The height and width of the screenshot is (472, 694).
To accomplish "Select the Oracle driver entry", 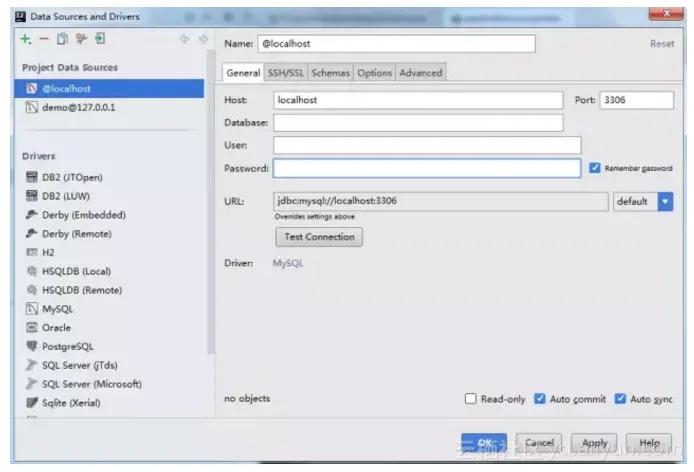I will [56, 328].
